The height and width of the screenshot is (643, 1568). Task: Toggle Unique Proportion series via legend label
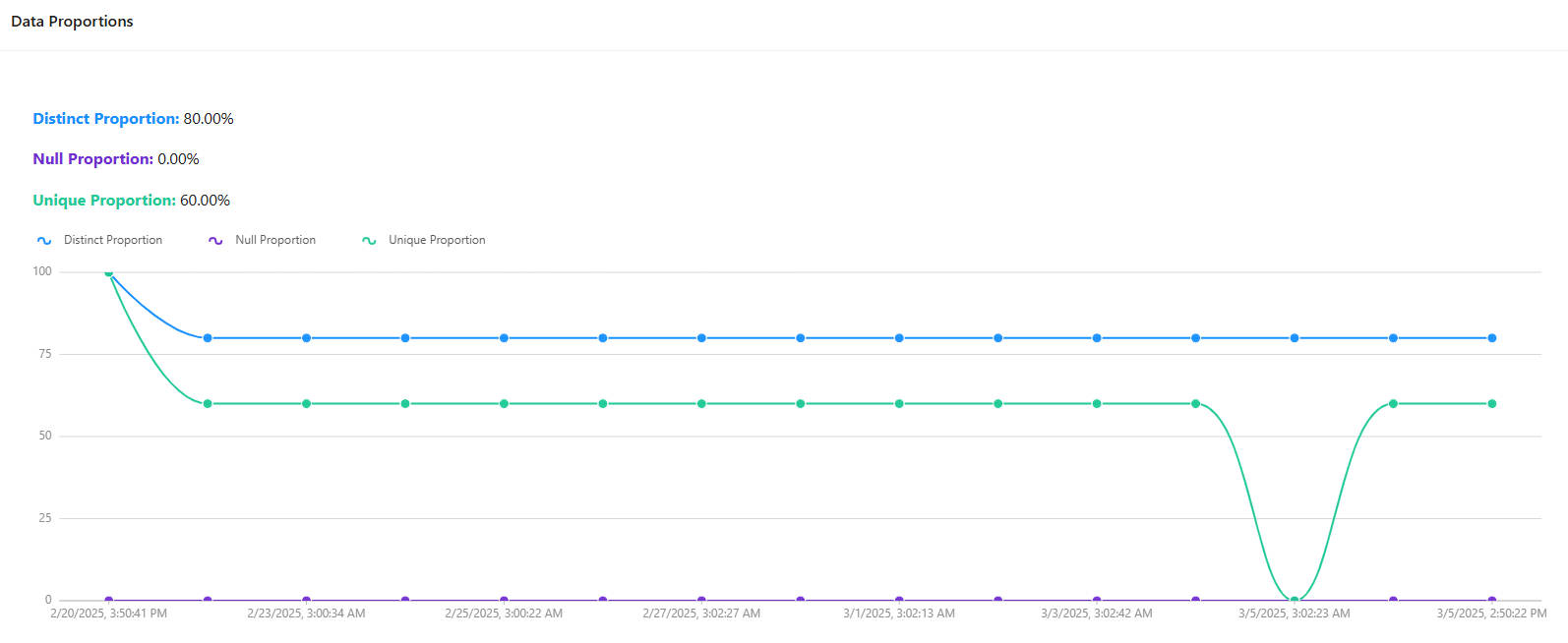[x=437, y=240]
